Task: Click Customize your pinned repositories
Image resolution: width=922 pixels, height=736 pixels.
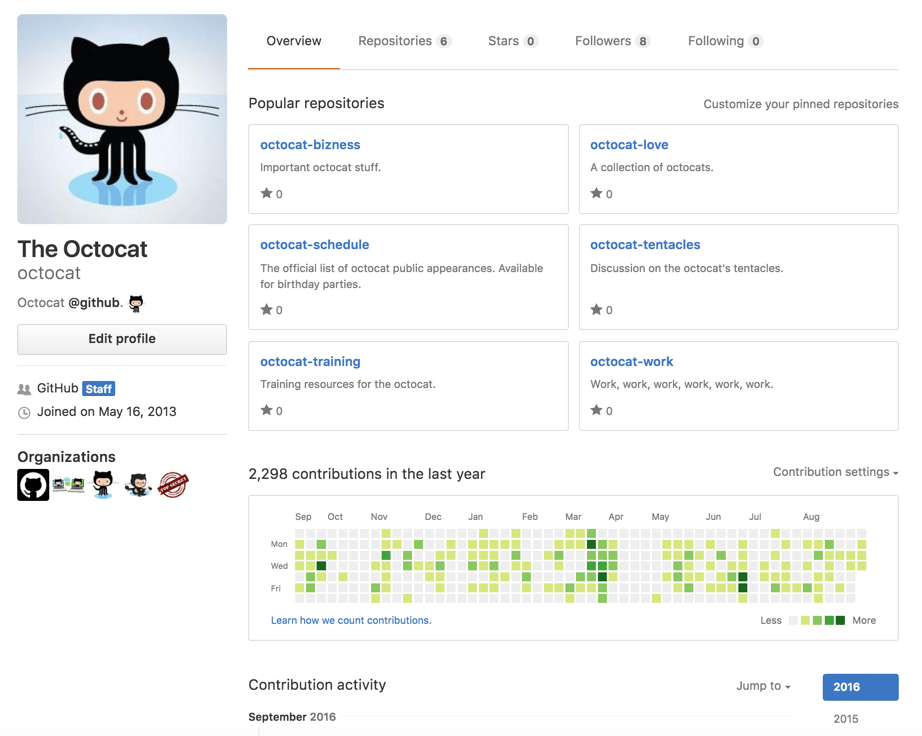Action: pos(801,104)
